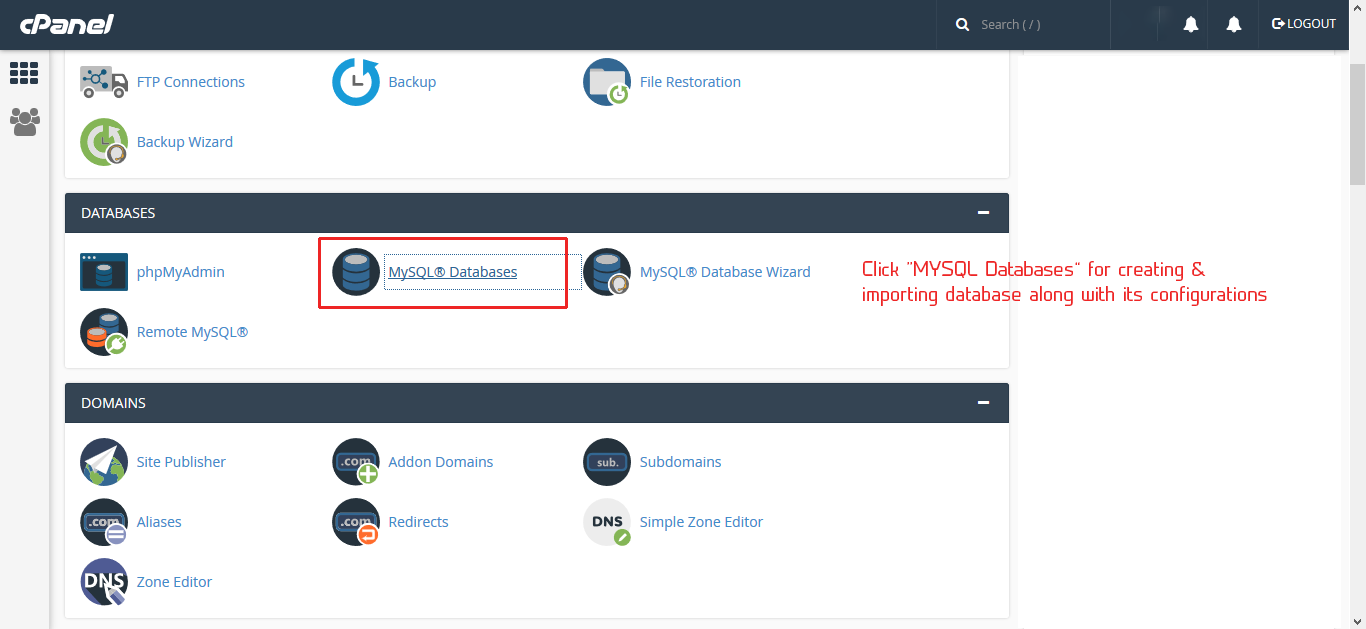Collapse the Databases section

(984, 213)
